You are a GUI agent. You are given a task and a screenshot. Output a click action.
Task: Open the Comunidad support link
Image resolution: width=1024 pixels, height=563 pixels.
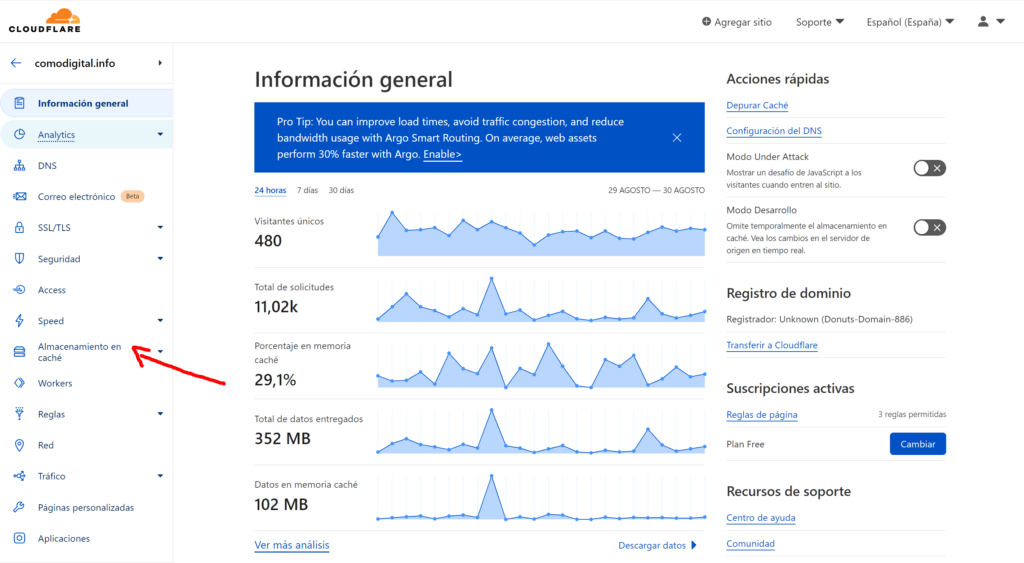(x=750, y=543)
